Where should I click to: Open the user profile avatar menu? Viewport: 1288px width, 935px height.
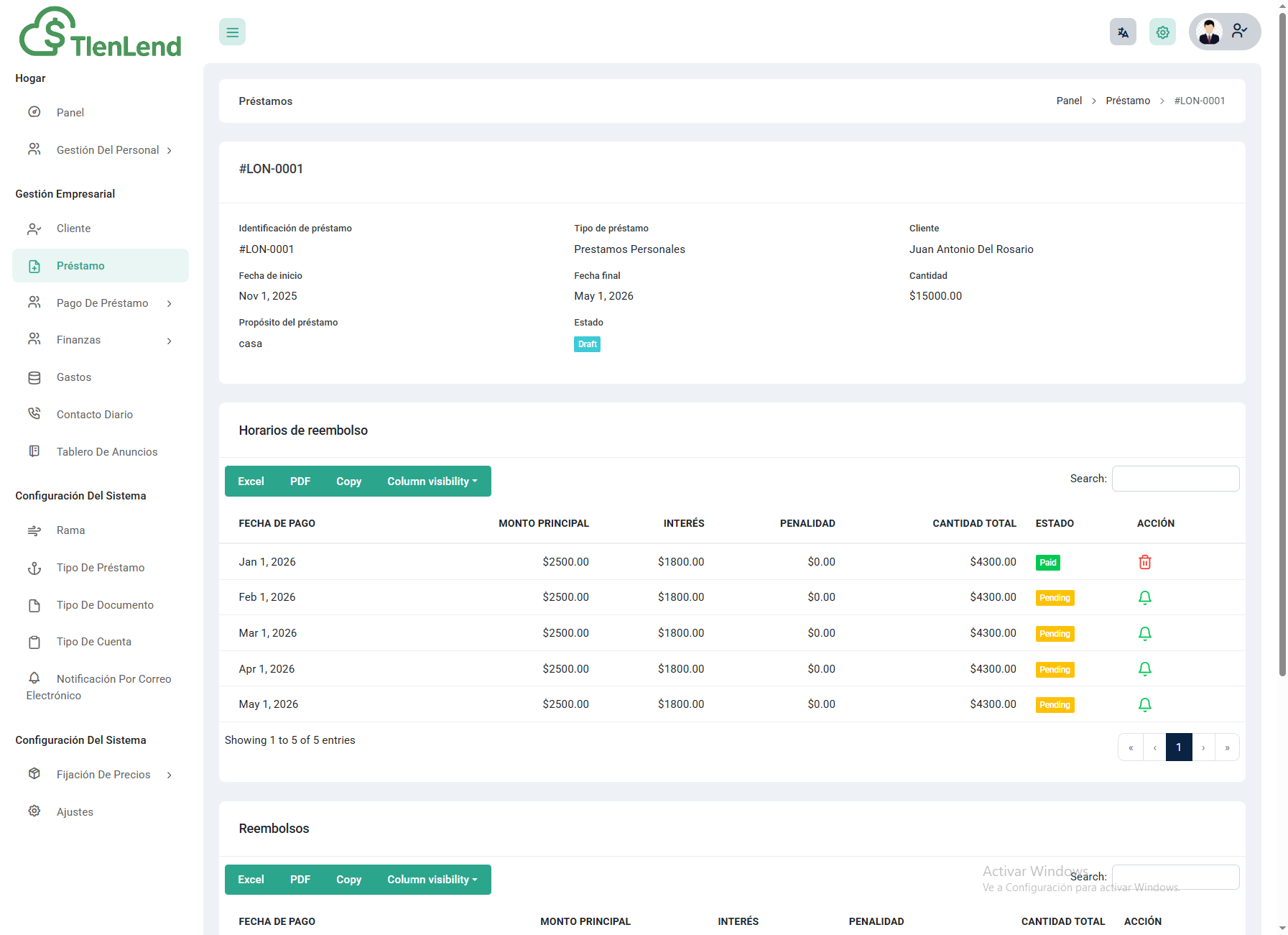pos(1224,32)
